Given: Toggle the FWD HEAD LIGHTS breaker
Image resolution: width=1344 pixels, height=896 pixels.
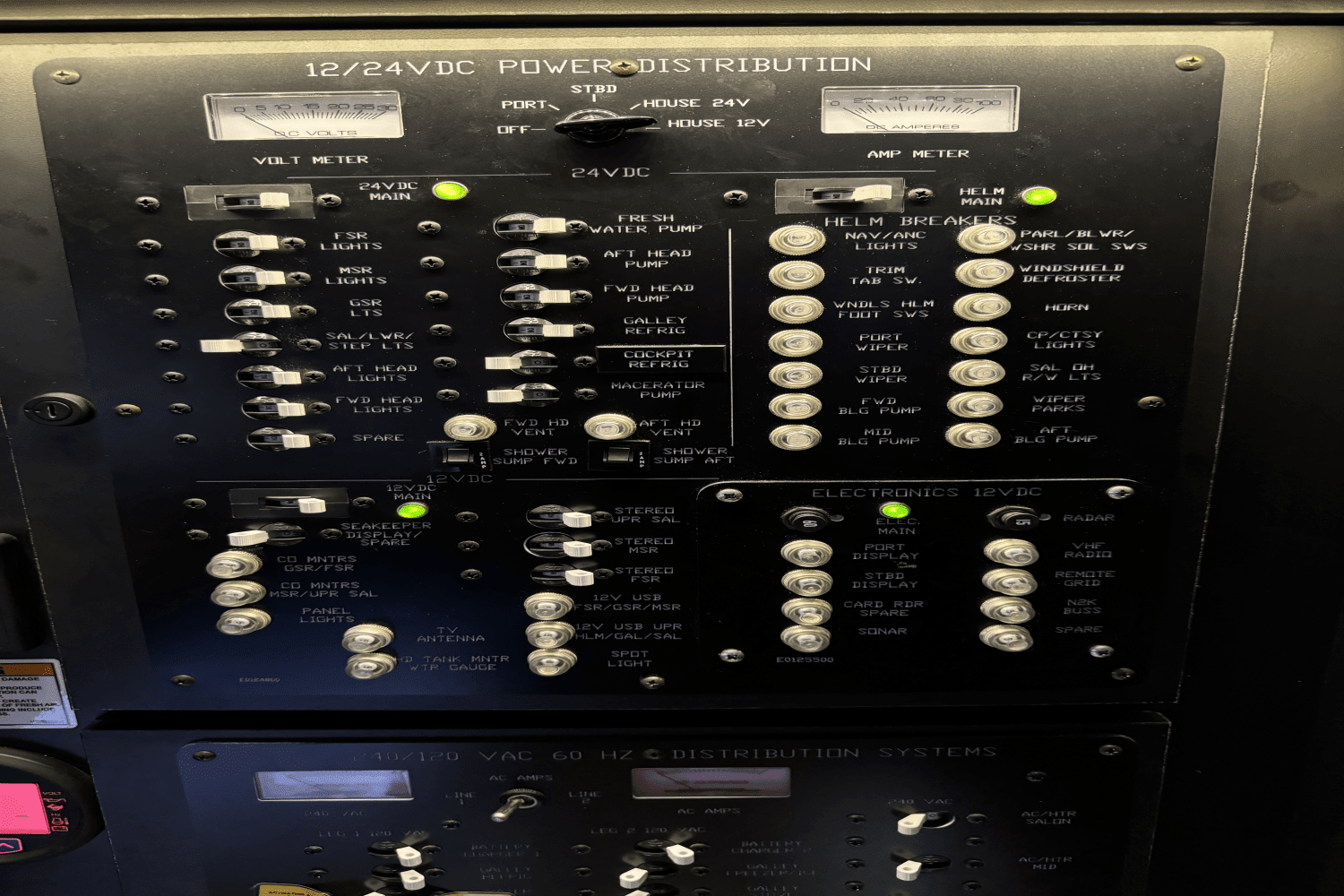Looking at the screenshot, I should (x=274, y=408).
